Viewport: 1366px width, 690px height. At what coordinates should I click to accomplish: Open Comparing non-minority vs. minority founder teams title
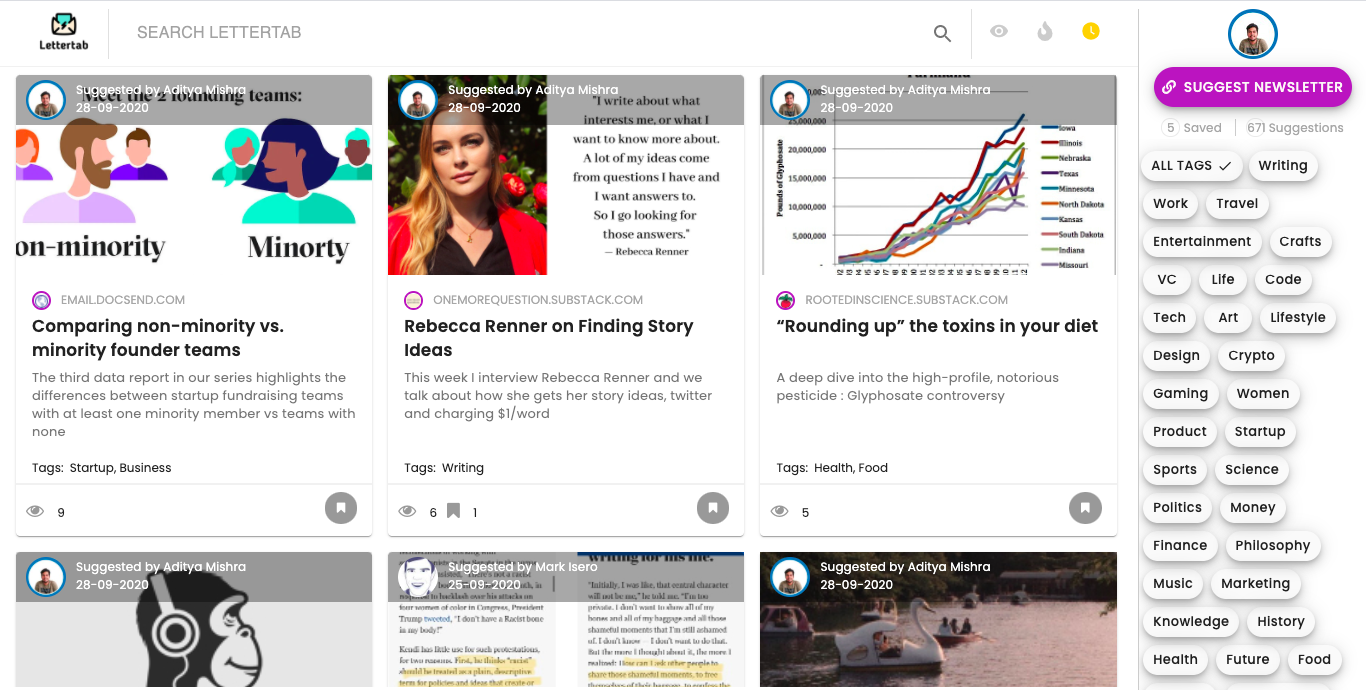point(158,338)
